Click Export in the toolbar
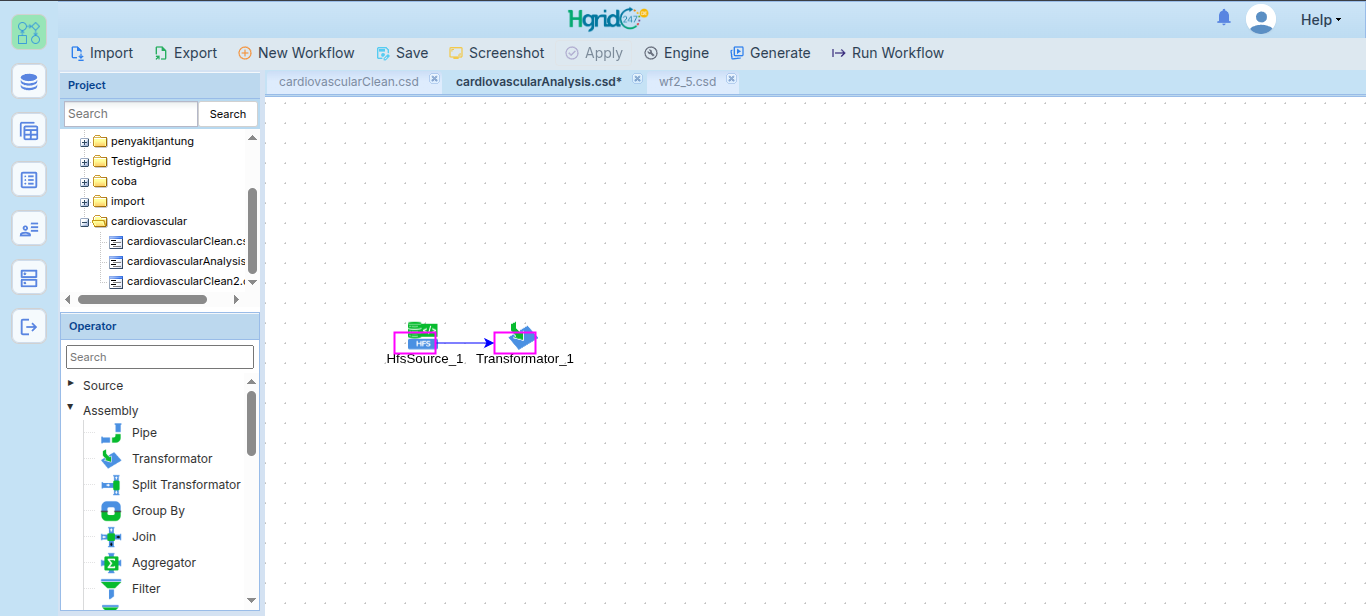The width and height of the screenshot is (1366, 616). coord(185,53)
